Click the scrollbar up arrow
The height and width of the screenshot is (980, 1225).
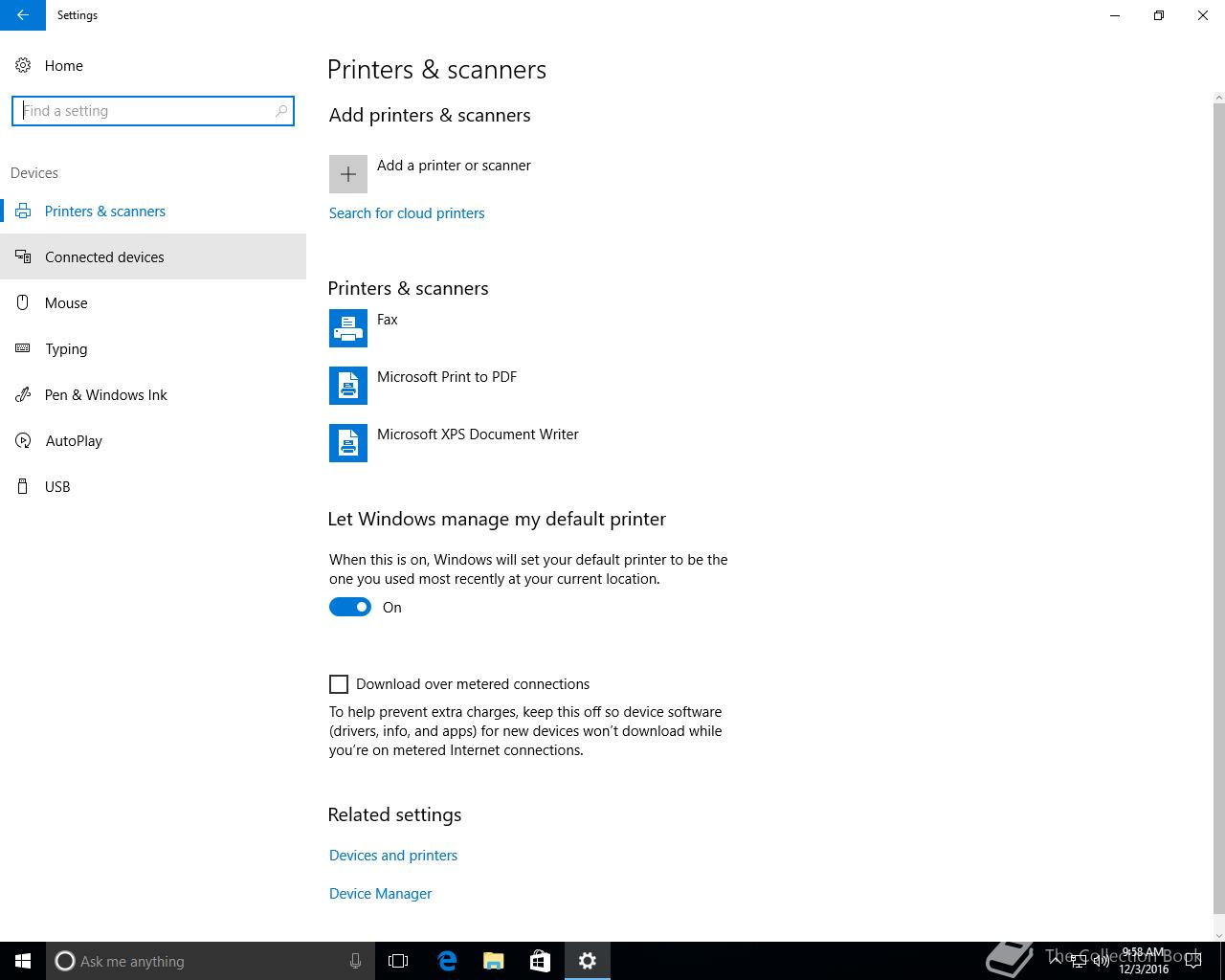click(x=1218, y=97)
